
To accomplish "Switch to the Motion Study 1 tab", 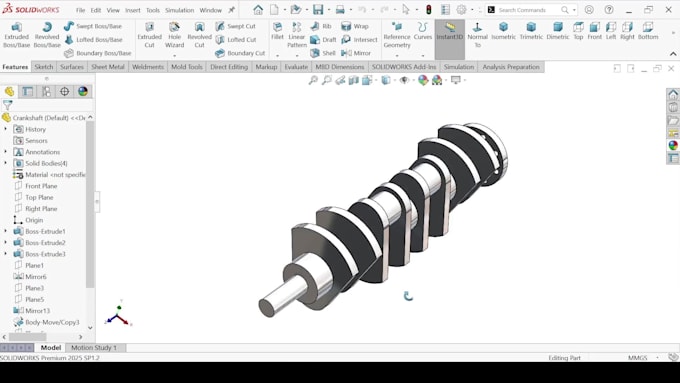I will 94,347.
